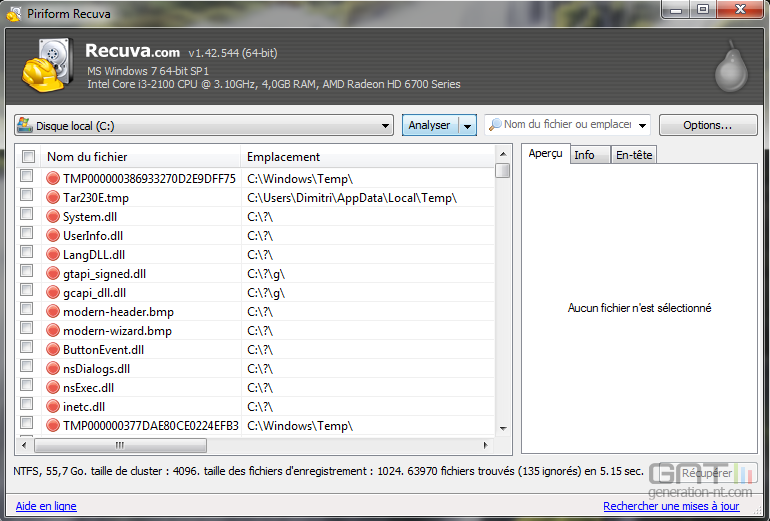Screen dimensions: 770x521
Task: Click the red status icon for modern-header.bmp
Action: pyautogui.click(x=53, y=311)
